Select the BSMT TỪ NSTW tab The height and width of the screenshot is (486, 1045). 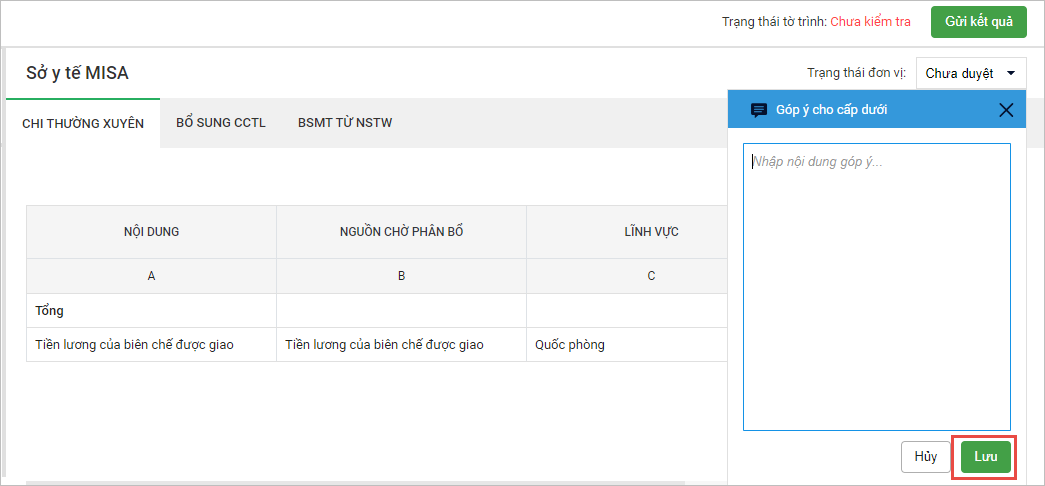click(344, 124)
